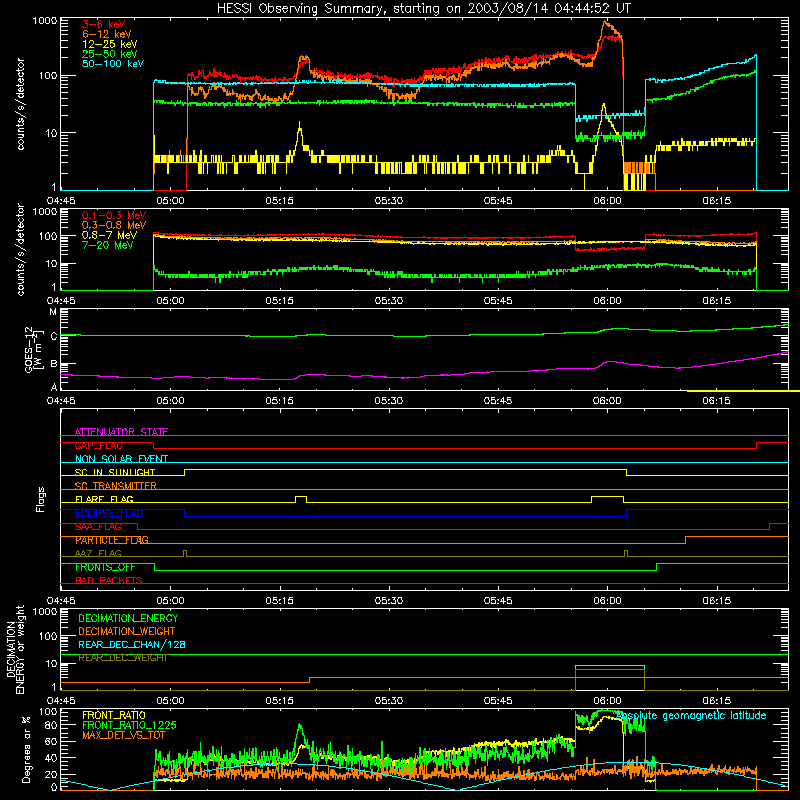Viewport: 800px width, 800px height.
Task: Click the DECIMATION ENERGY or weight axis title
Action: tap(15, 649)
